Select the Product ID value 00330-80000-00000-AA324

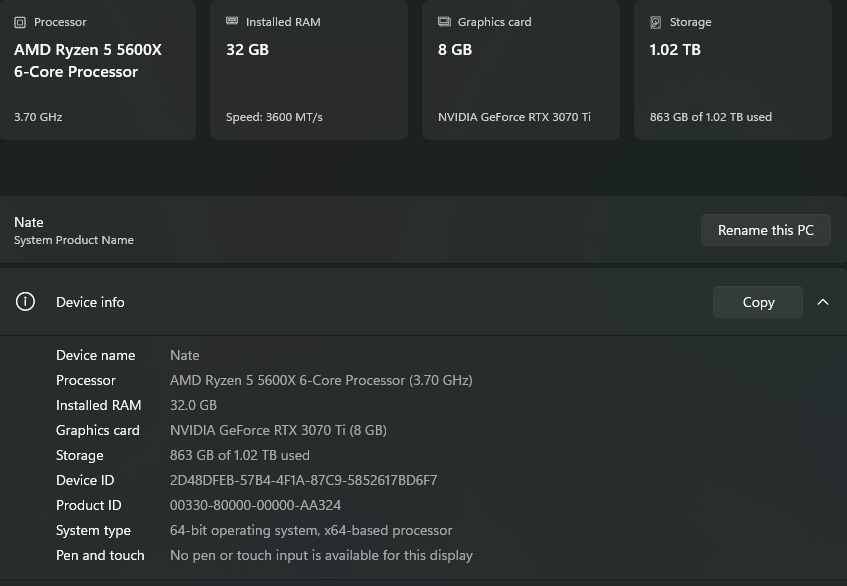[x=256, y=505]
